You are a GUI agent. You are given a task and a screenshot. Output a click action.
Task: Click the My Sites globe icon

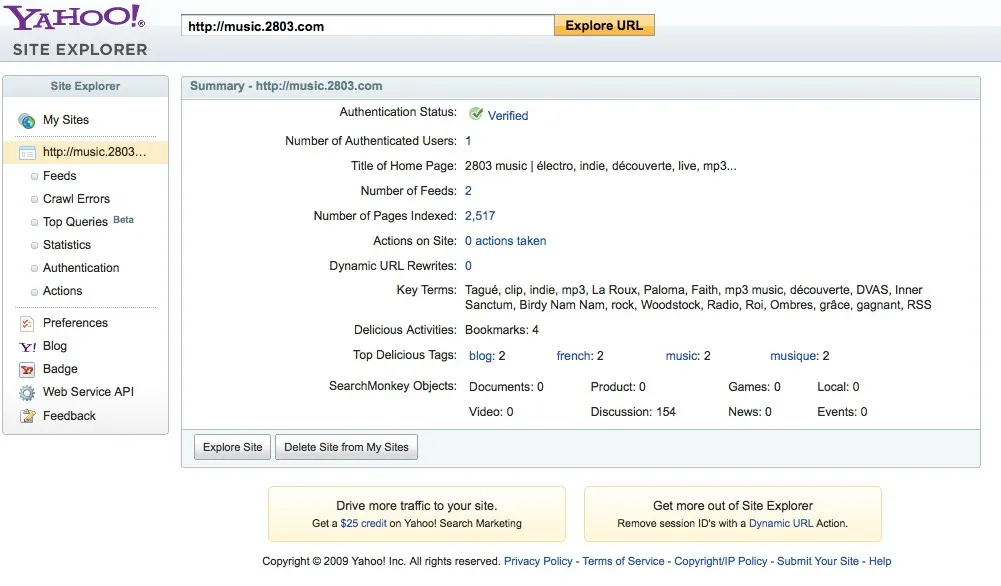click(27, 120)
